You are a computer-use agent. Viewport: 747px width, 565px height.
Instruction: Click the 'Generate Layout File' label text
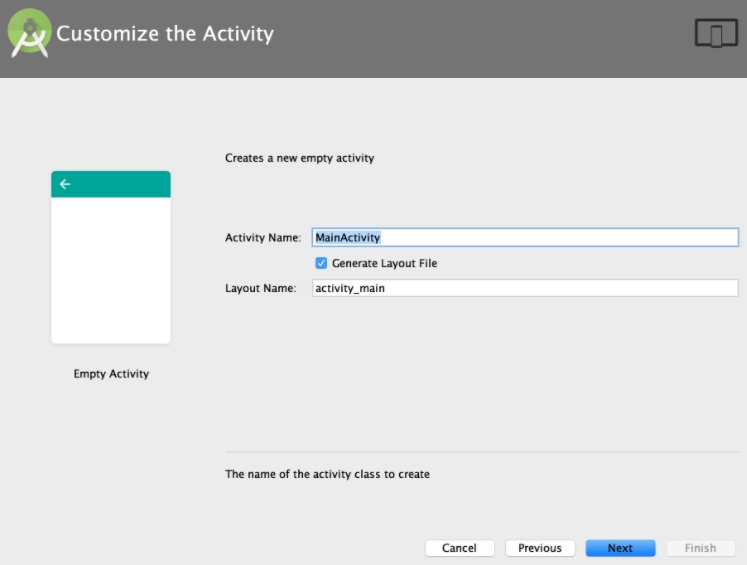click(384, 264)
